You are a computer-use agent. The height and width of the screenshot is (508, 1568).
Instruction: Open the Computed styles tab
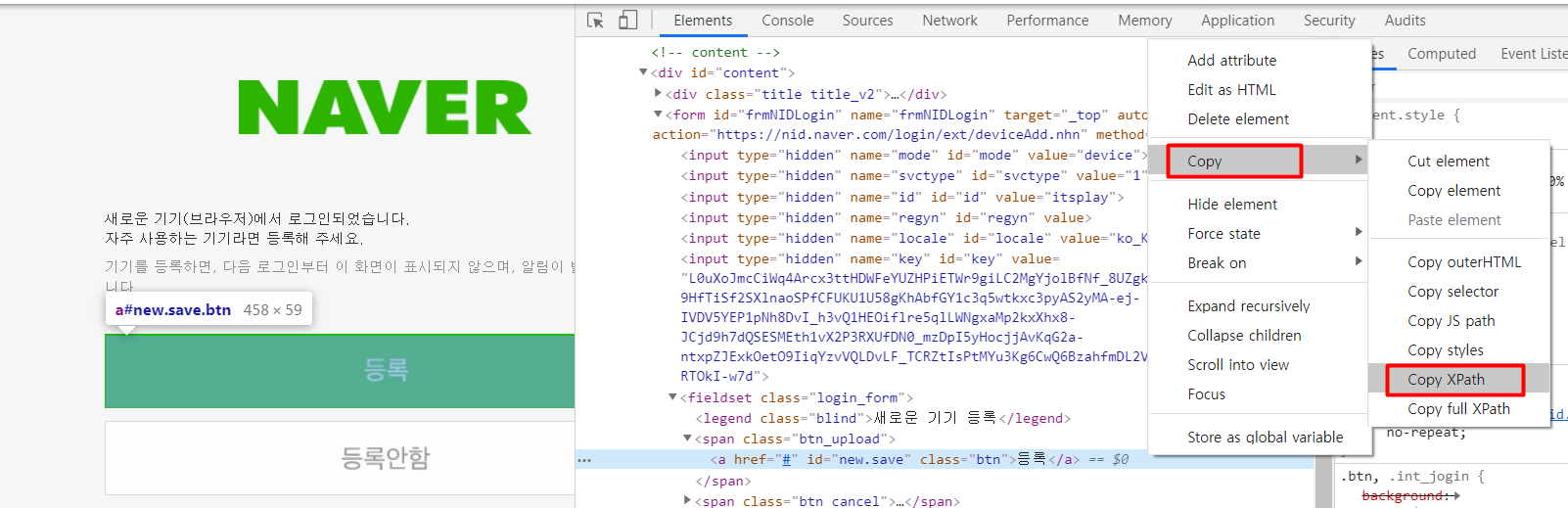tap(1442, 54)
